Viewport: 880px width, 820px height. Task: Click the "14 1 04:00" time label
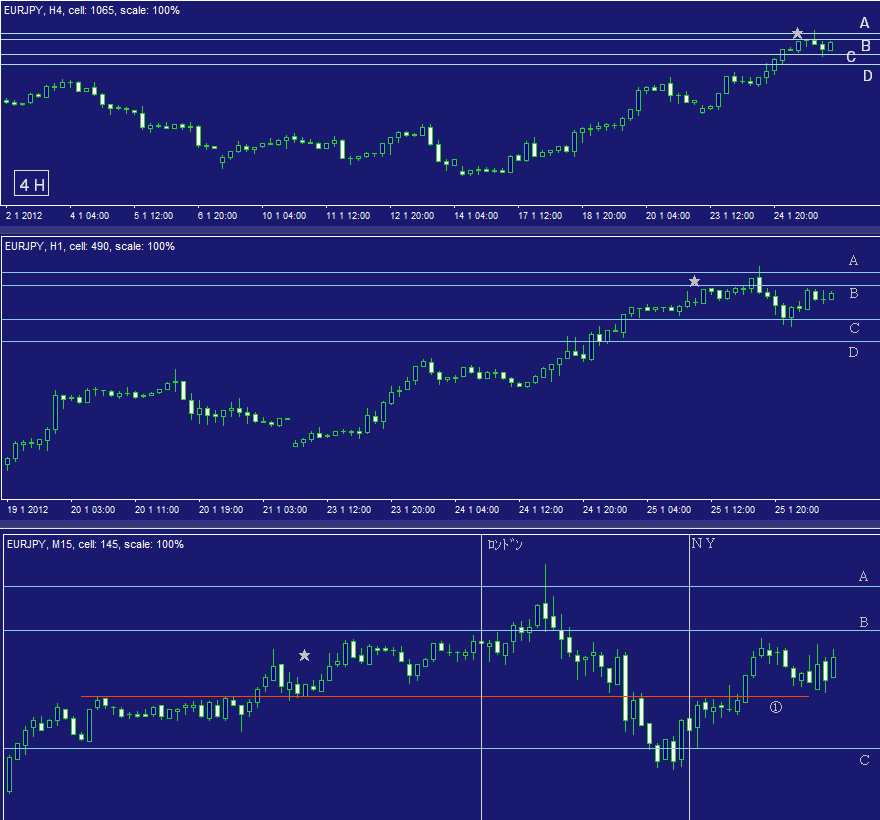[476, 216]
